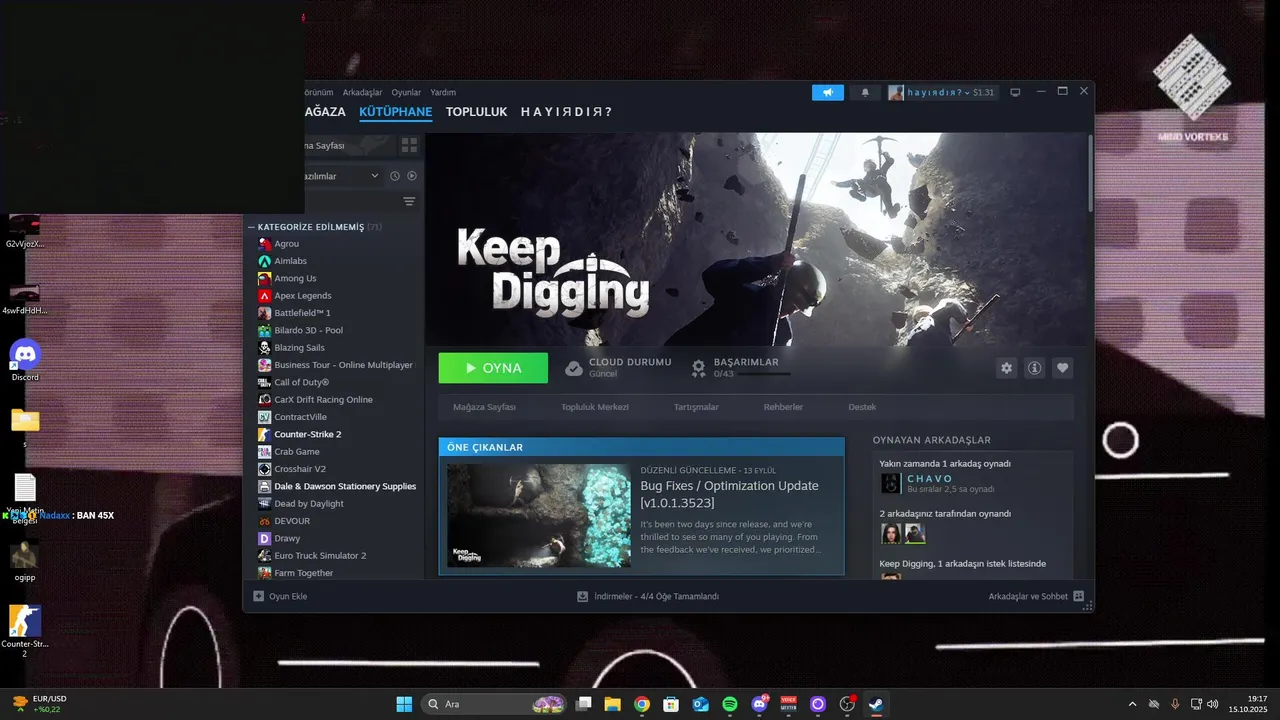Click Windows taskbar search box
The image size is (1280, 720).
pyautogui.click(x=493, y=704)
